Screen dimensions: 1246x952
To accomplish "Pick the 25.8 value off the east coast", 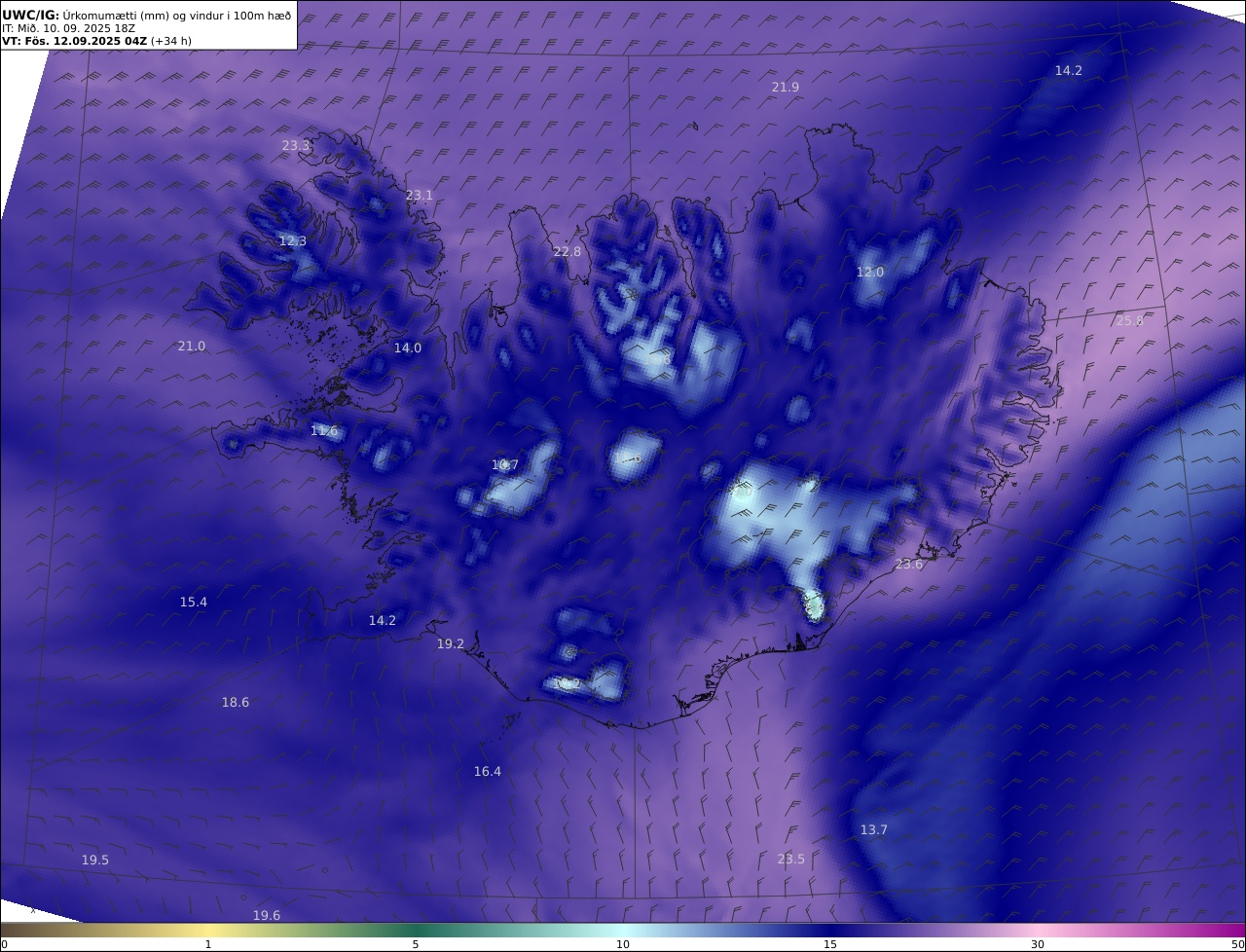I will pos(1130,321).
